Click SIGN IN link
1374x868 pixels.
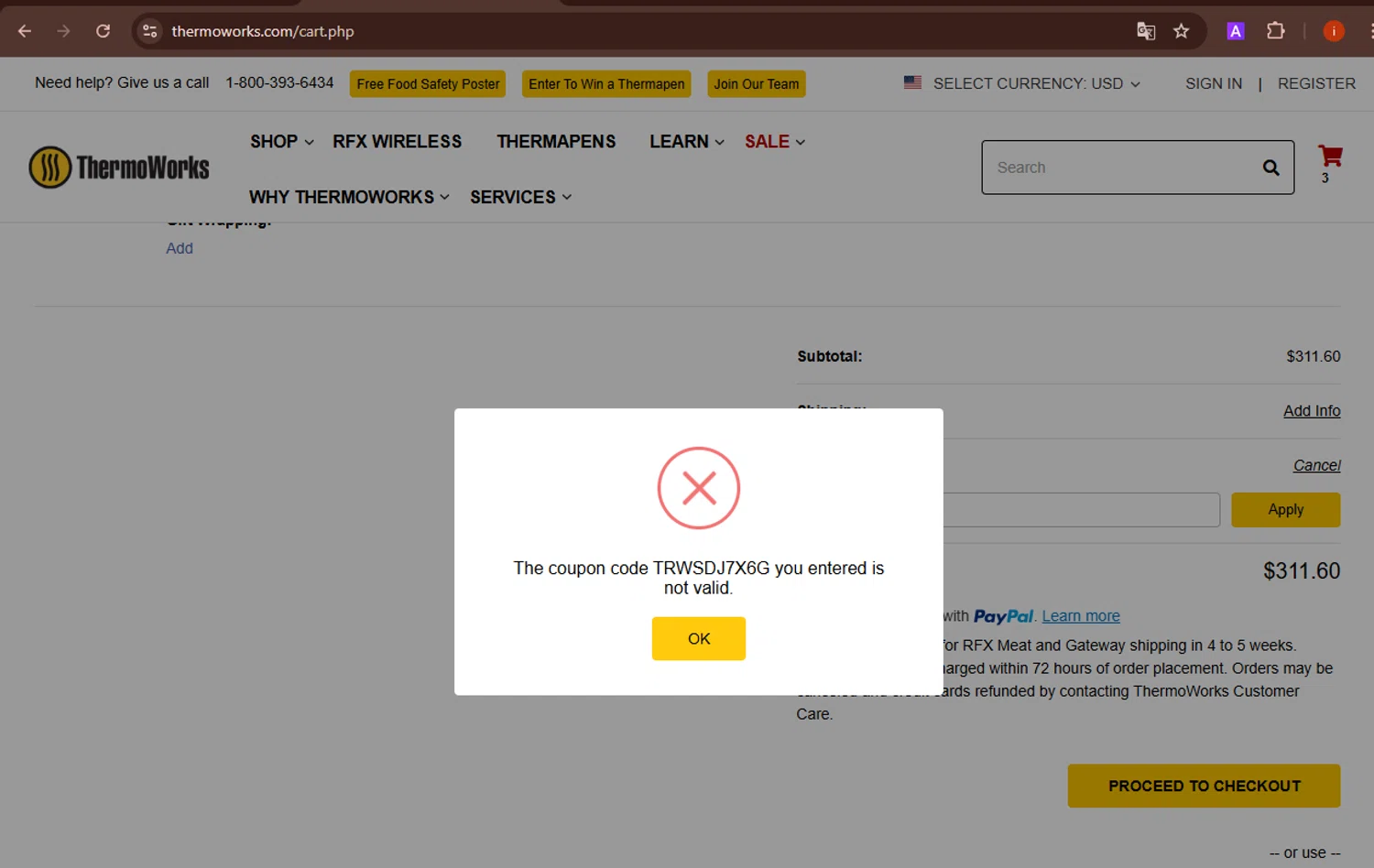(1214, 83)
